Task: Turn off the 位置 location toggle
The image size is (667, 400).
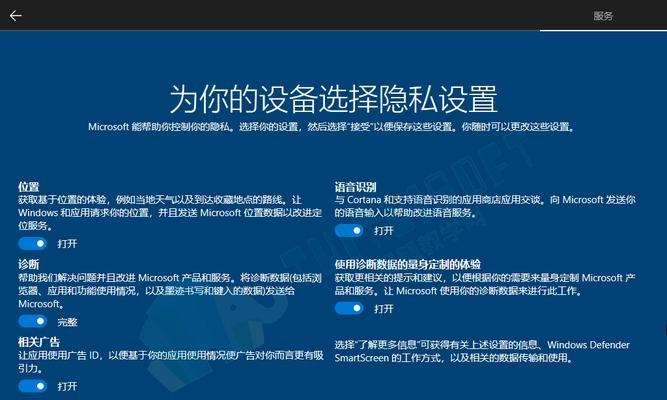Action: (33, 244)
